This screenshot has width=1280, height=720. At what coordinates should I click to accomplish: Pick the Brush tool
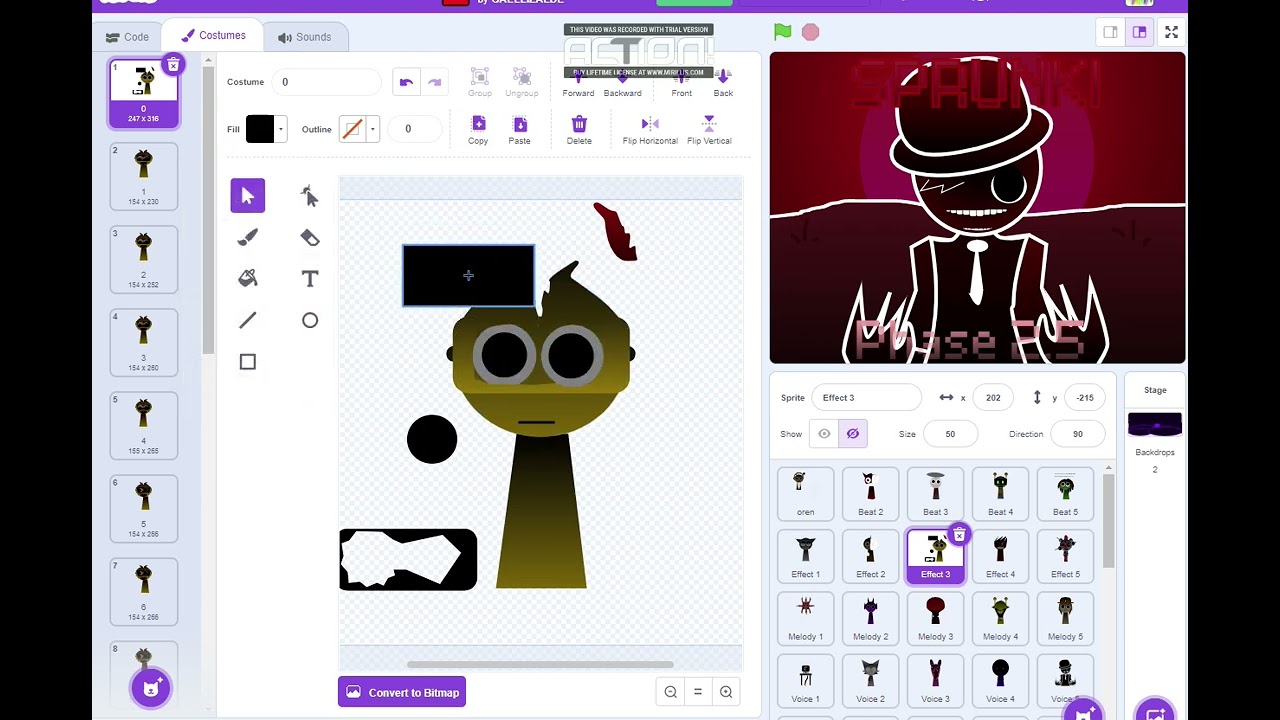pyautogui.click(x=248, y=237)
